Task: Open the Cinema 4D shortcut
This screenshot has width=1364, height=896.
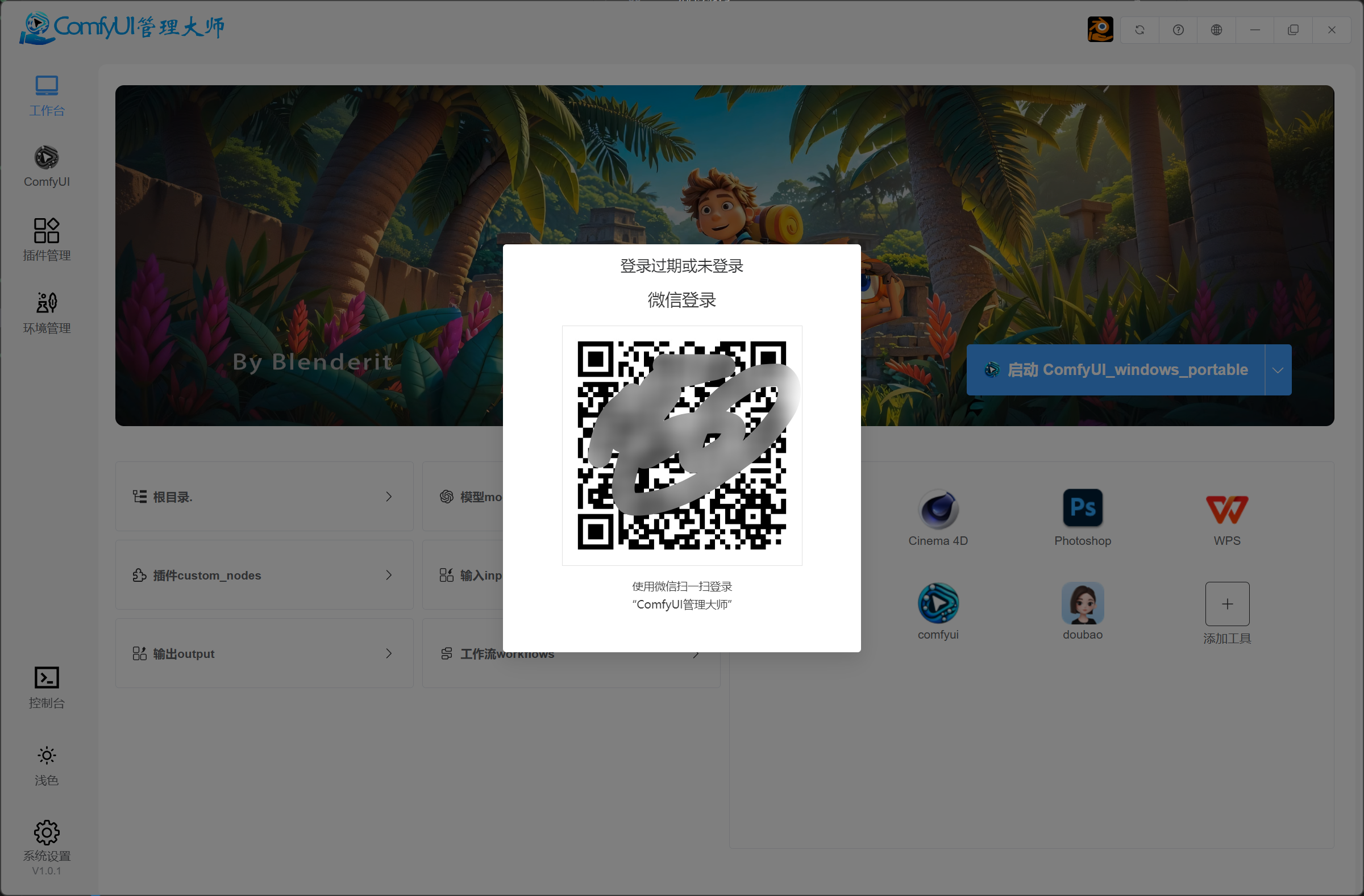Action: (x=938, y=510)
